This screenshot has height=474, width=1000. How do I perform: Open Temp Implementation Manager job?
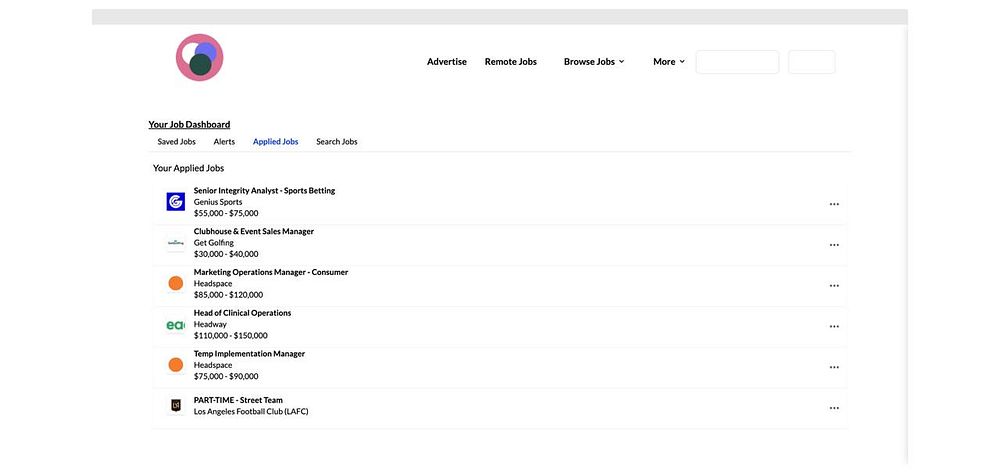pyautogui.click(x=249, y=354)
